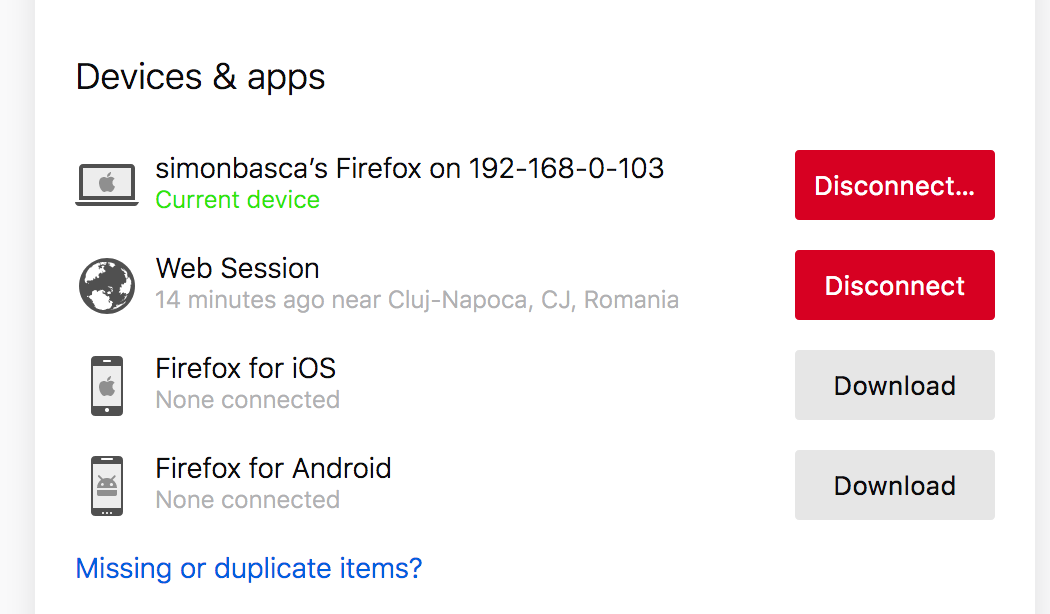
Task: Click None connected under Firefox for iOS
Action: coord(248,400)
